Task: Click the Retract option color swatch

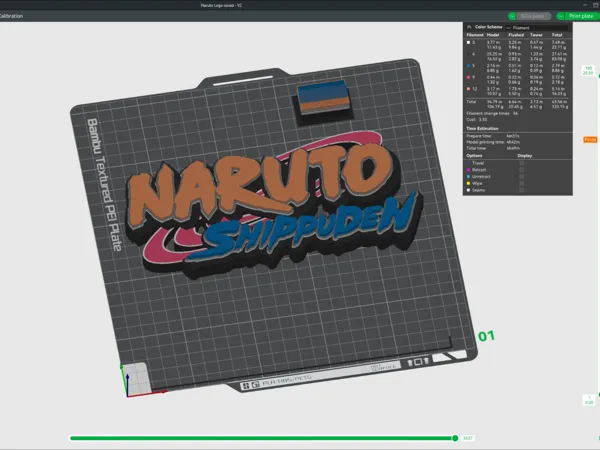Action: pos(468,170)
